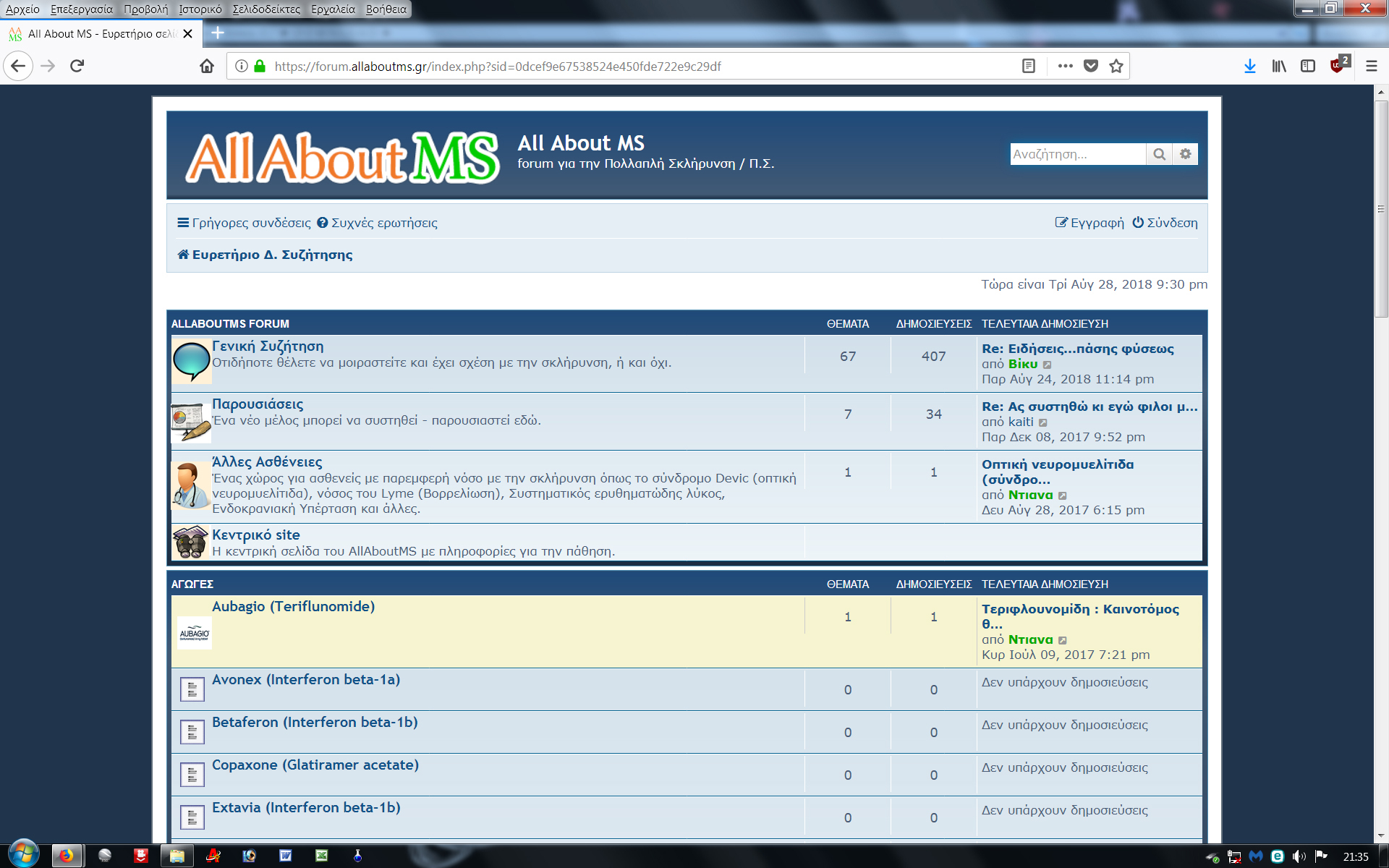Open ALLABOUTMS FORUM category header
Screen dimensions: 1389x868
[x=230, y=324]
